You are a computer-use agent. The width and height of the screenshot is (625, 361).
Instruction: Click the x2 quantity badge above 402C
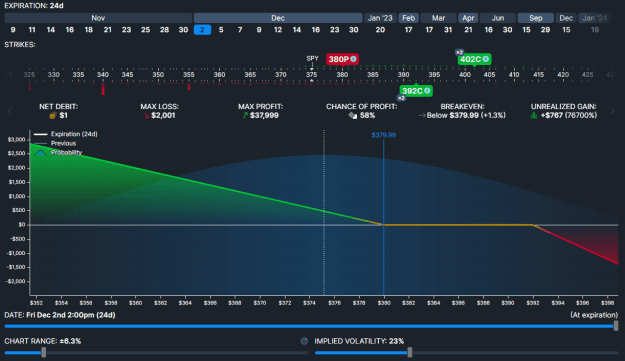point(459,52)
